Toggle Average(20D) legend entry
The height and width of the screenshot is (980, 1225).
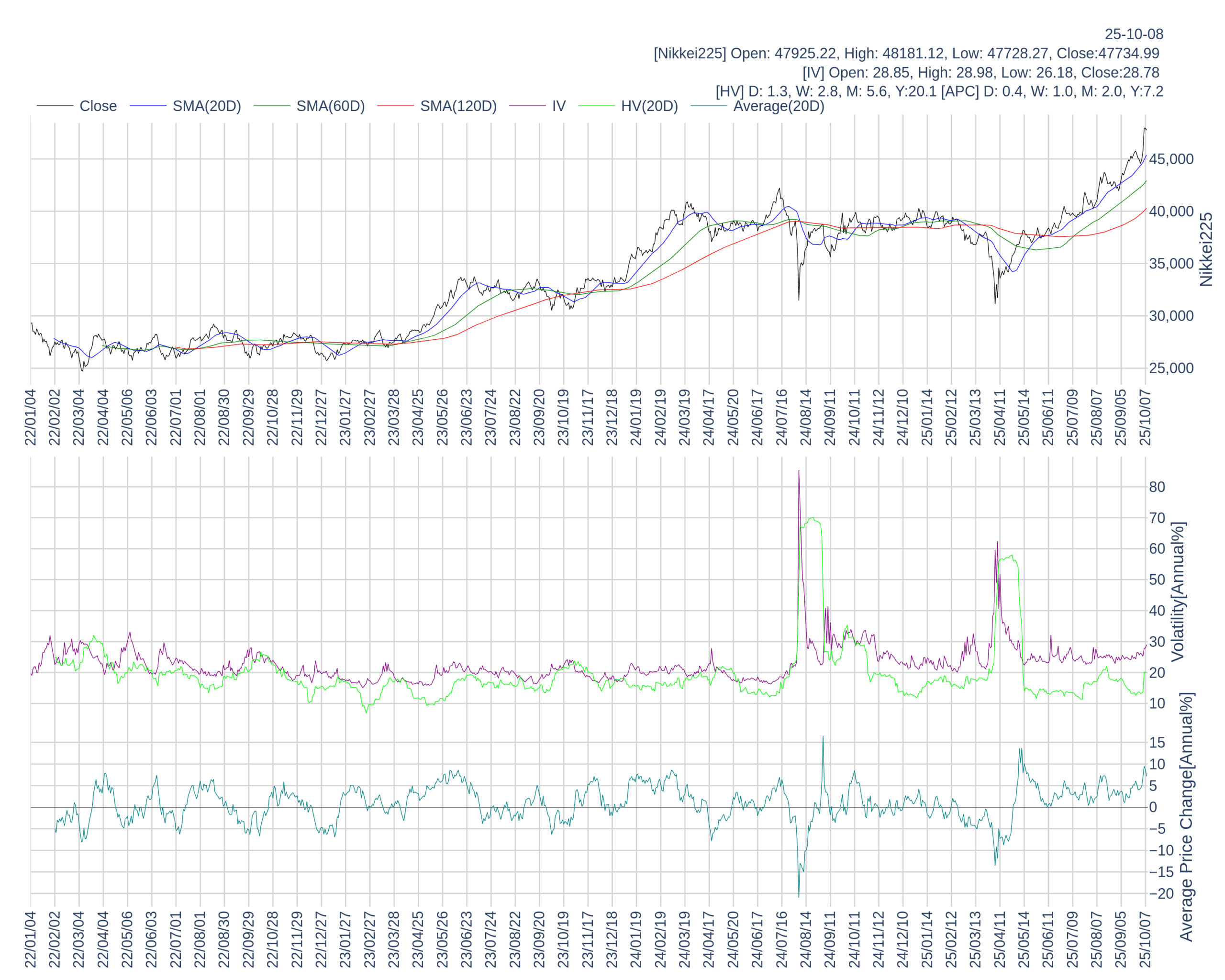[779, 106]
